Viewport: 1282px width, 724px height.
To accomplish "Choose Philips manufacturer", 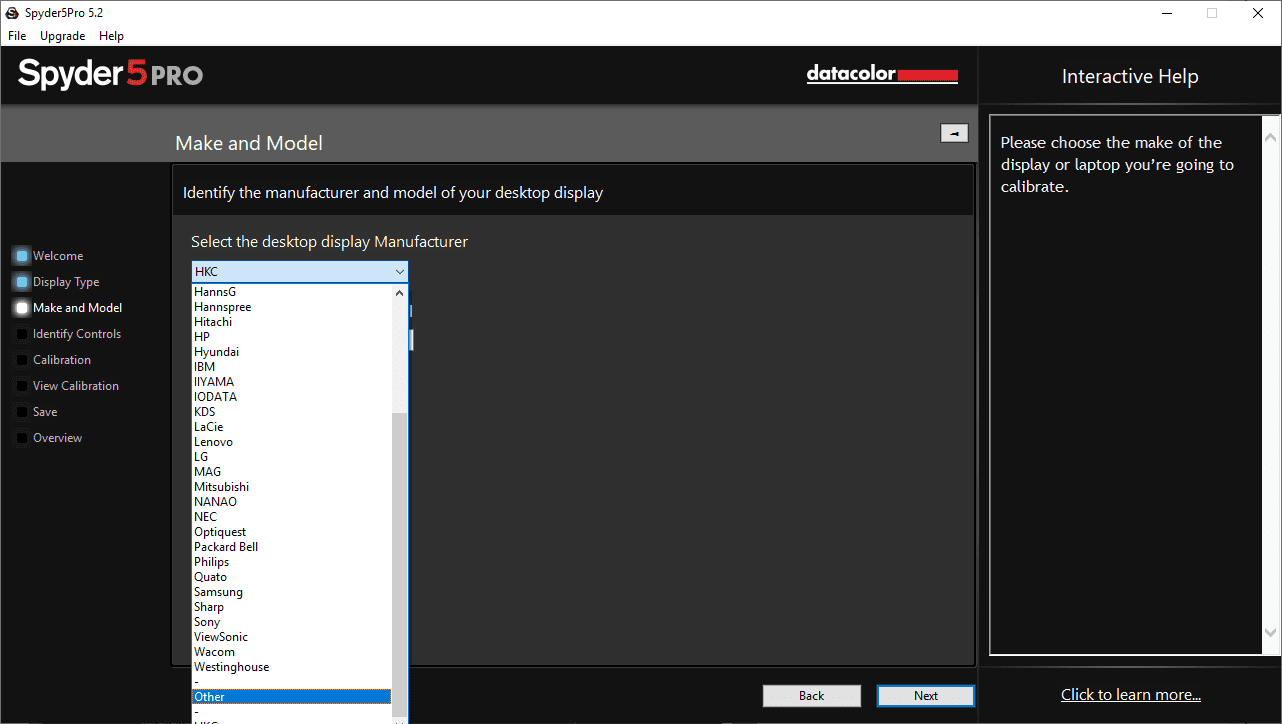I will (291, 562).
